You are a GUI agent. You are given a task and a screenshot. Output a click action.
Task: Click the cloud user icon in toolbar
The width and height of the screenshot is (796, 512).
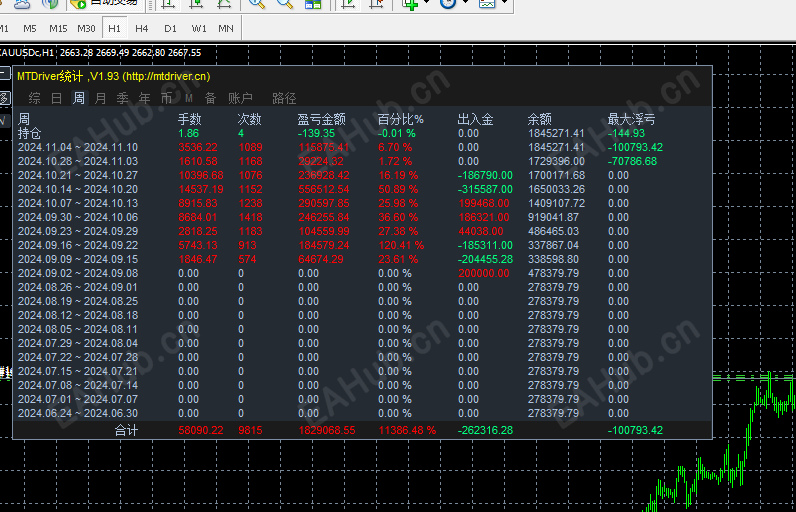tap(22, 4)
